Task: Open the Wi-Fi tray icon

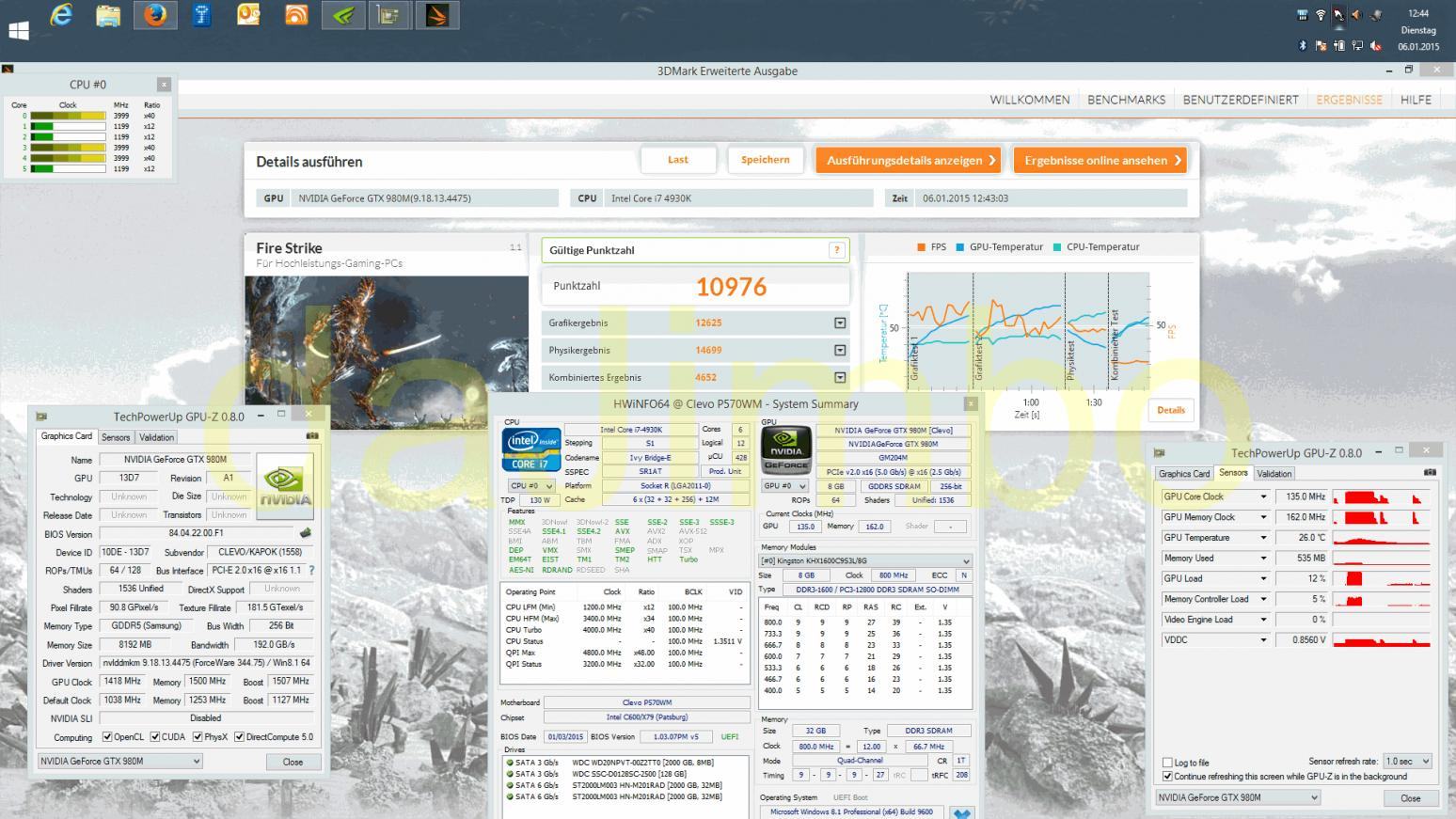Action: (1321, 15)
